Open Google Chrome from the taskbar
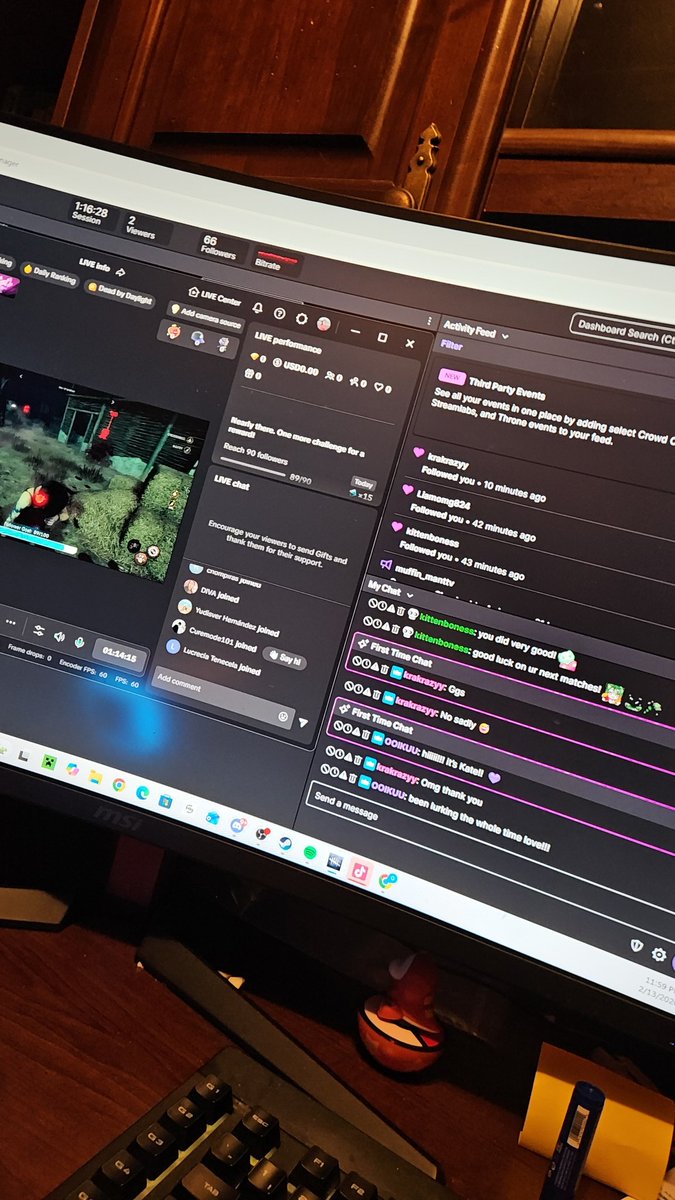This screenshot has width=675, height=1200. pyautogui.click(x=119, y=784)
